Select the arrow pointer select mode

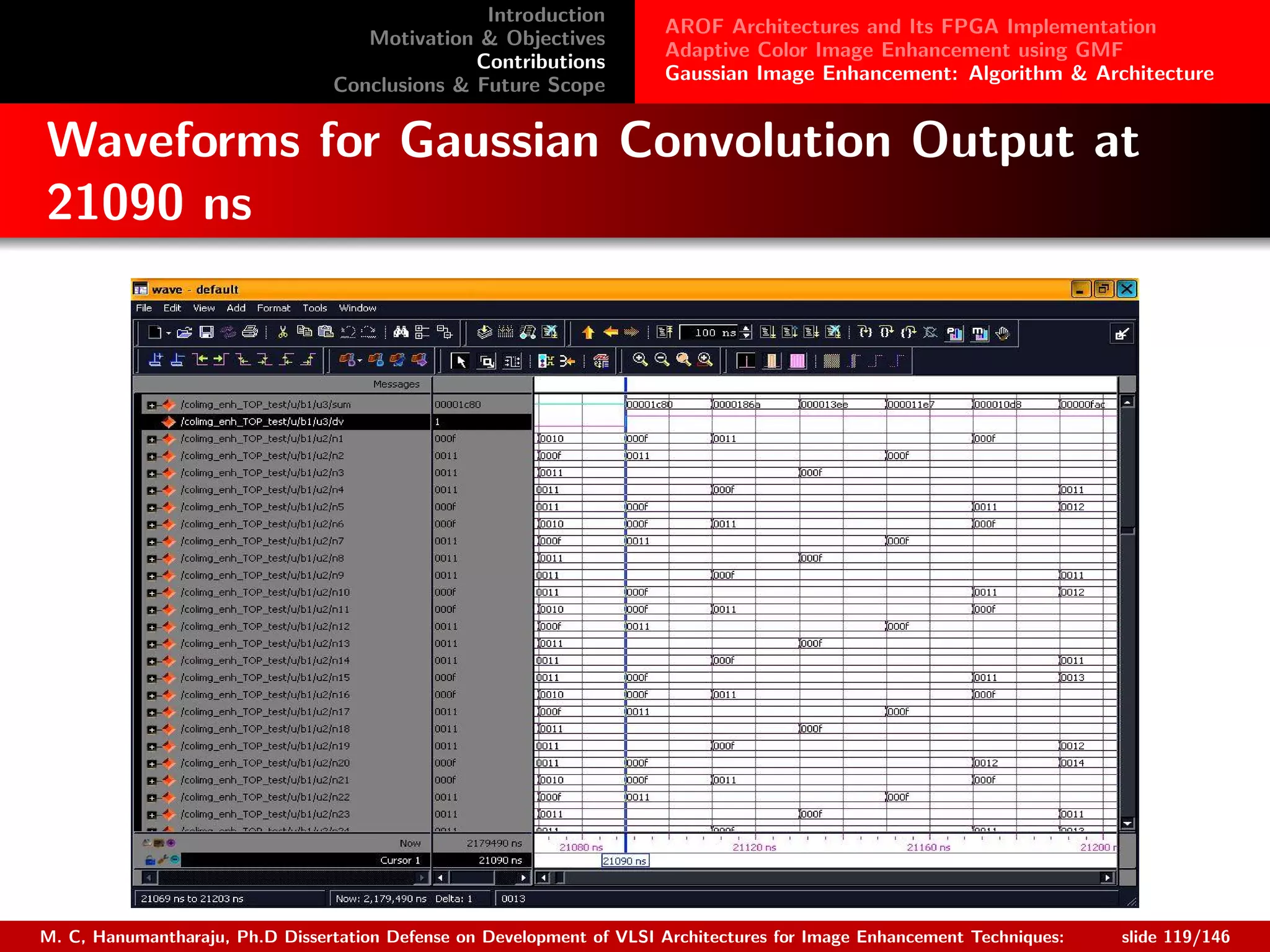point(460,361)
